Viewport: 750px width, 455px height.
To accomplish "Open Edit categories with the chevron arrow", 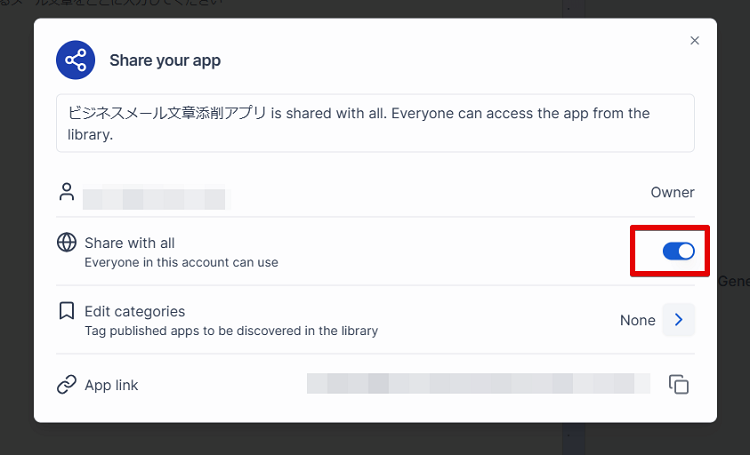I will click(678, 320).
